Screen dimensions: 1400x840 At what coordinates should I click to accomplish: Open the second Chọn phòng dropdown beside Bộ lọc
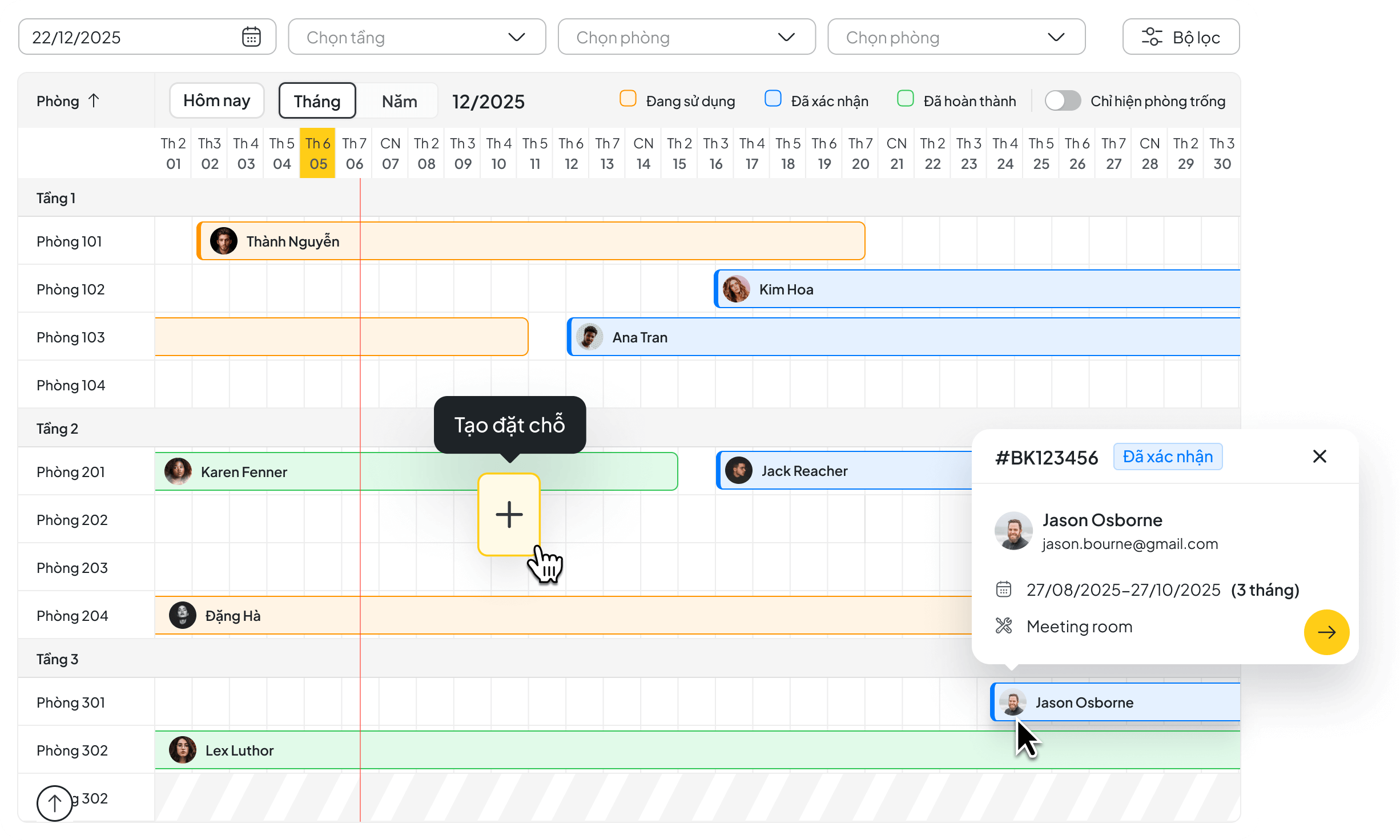(956, 37)
